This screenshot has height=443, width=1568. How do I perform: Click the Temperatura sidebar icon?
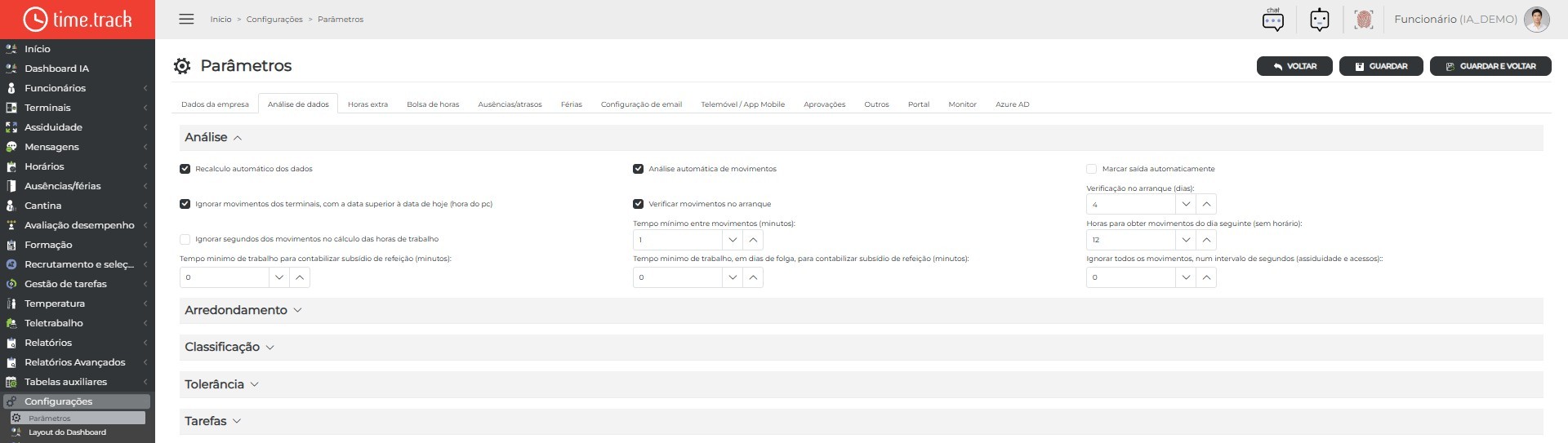11,303
